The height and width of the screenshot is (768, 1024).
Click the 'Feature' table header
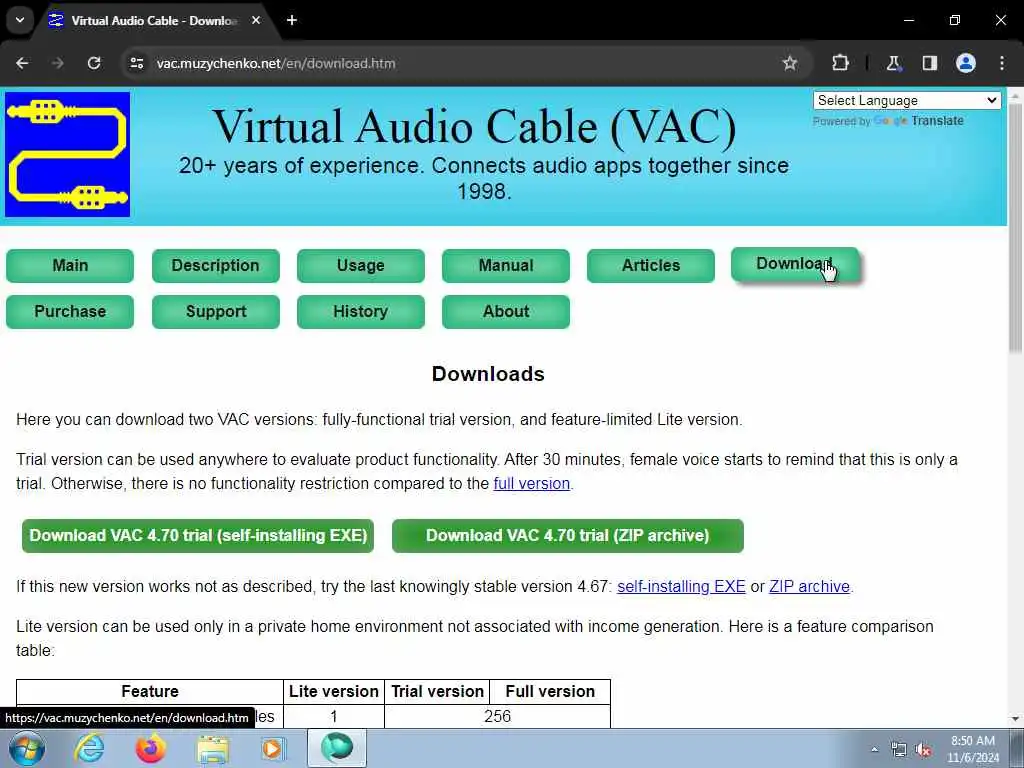pos(150,692)
